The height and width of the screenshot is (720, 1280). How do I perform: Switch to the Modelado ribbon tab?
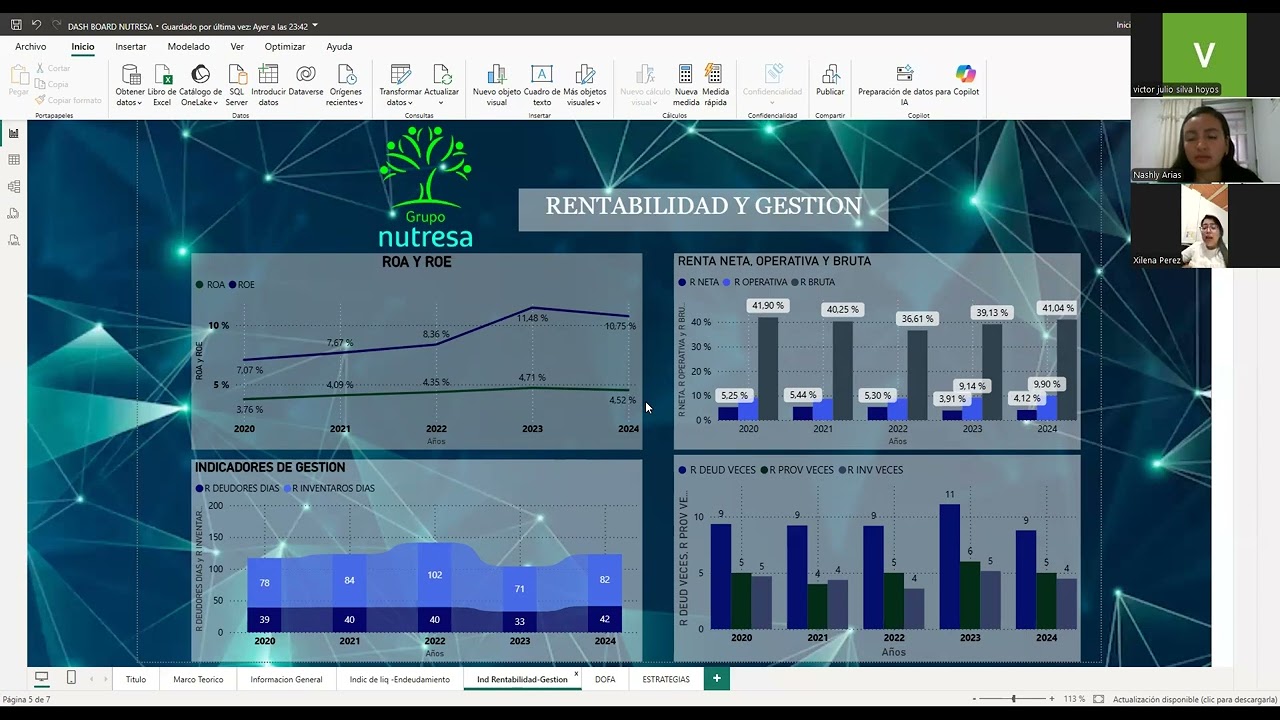pos(189,47)
